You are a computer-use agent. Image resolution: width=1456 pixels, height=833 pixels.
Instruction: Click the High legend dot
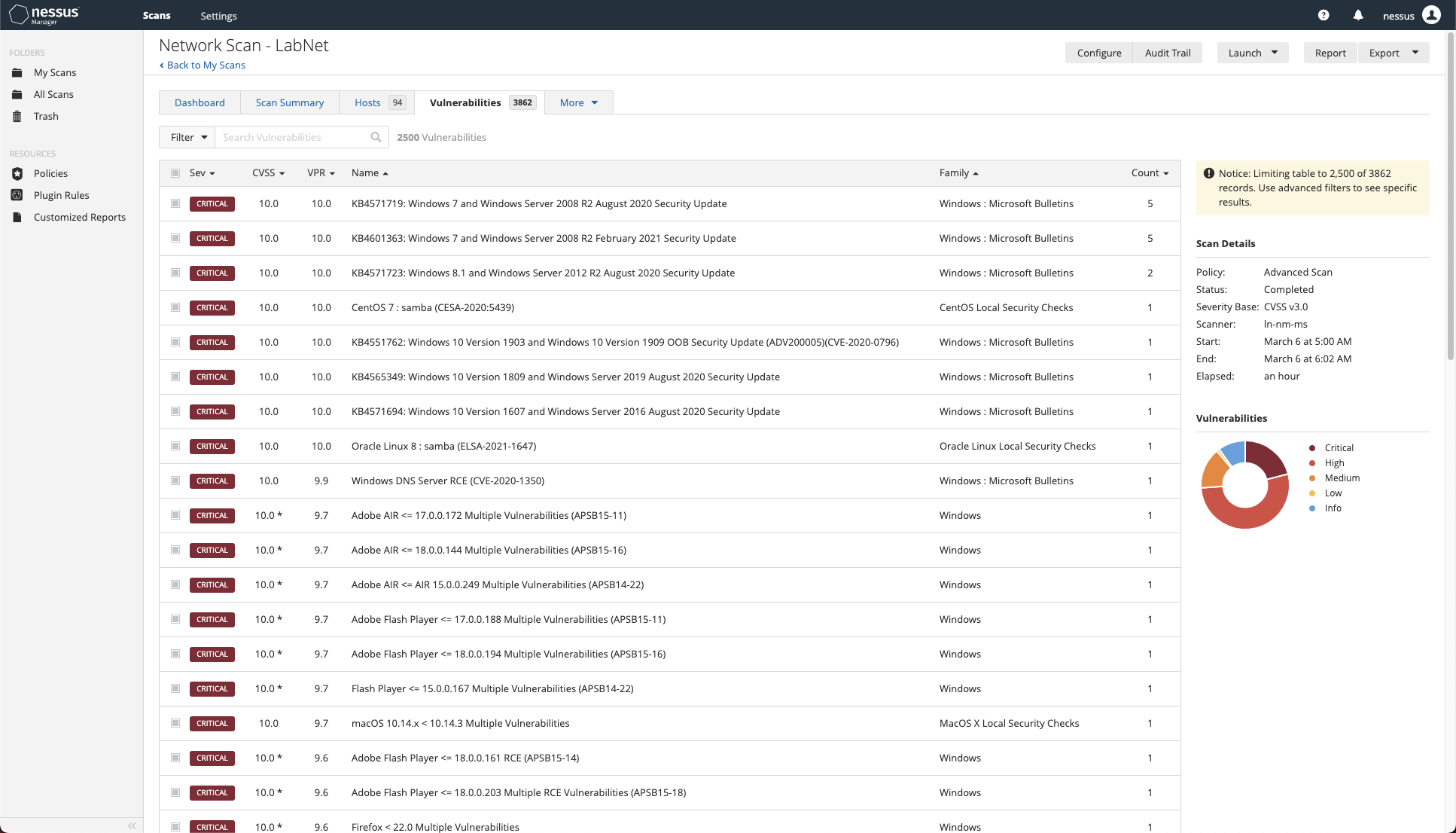(x=1312, y=462)
